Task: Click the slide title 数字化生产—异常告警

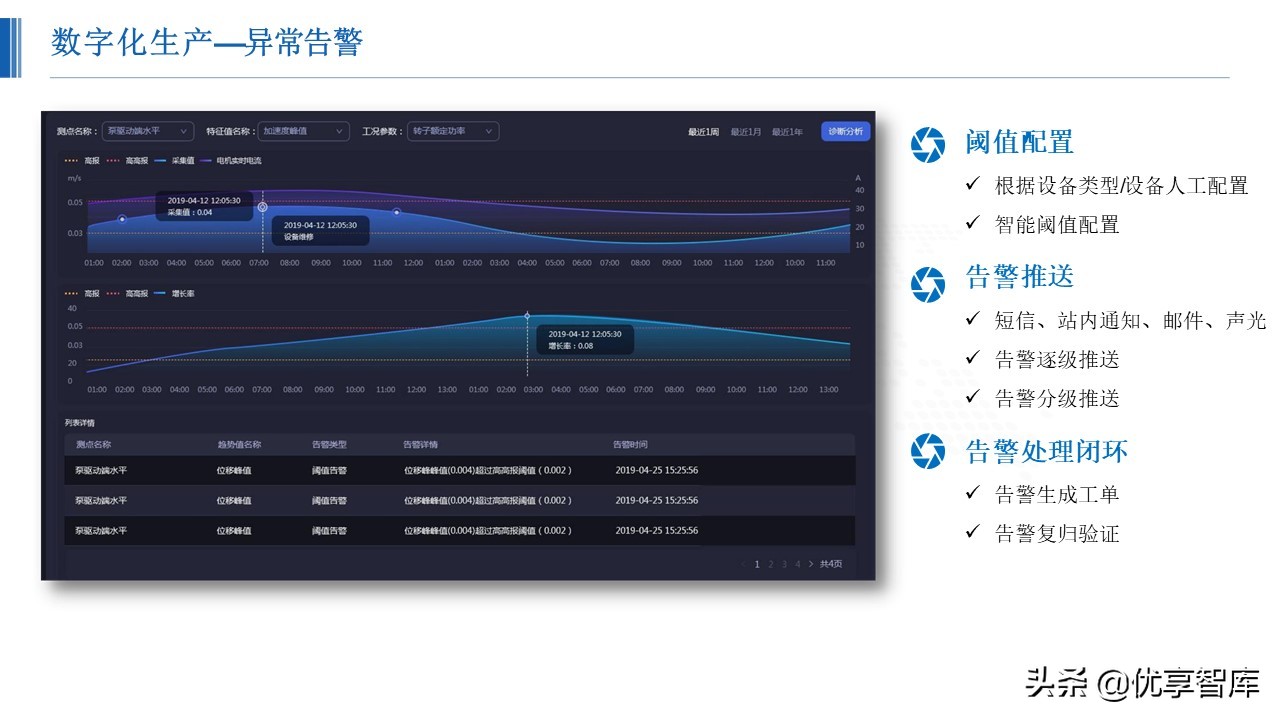Action: click(207, 42)
